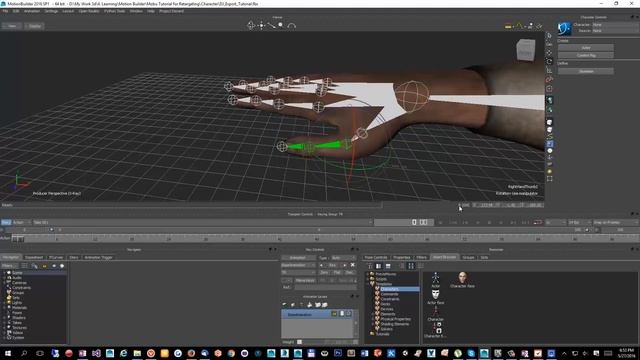Click the View menu button in viewer
The height and width of the screenshot is (360, 640).
[x=12, y=26]
